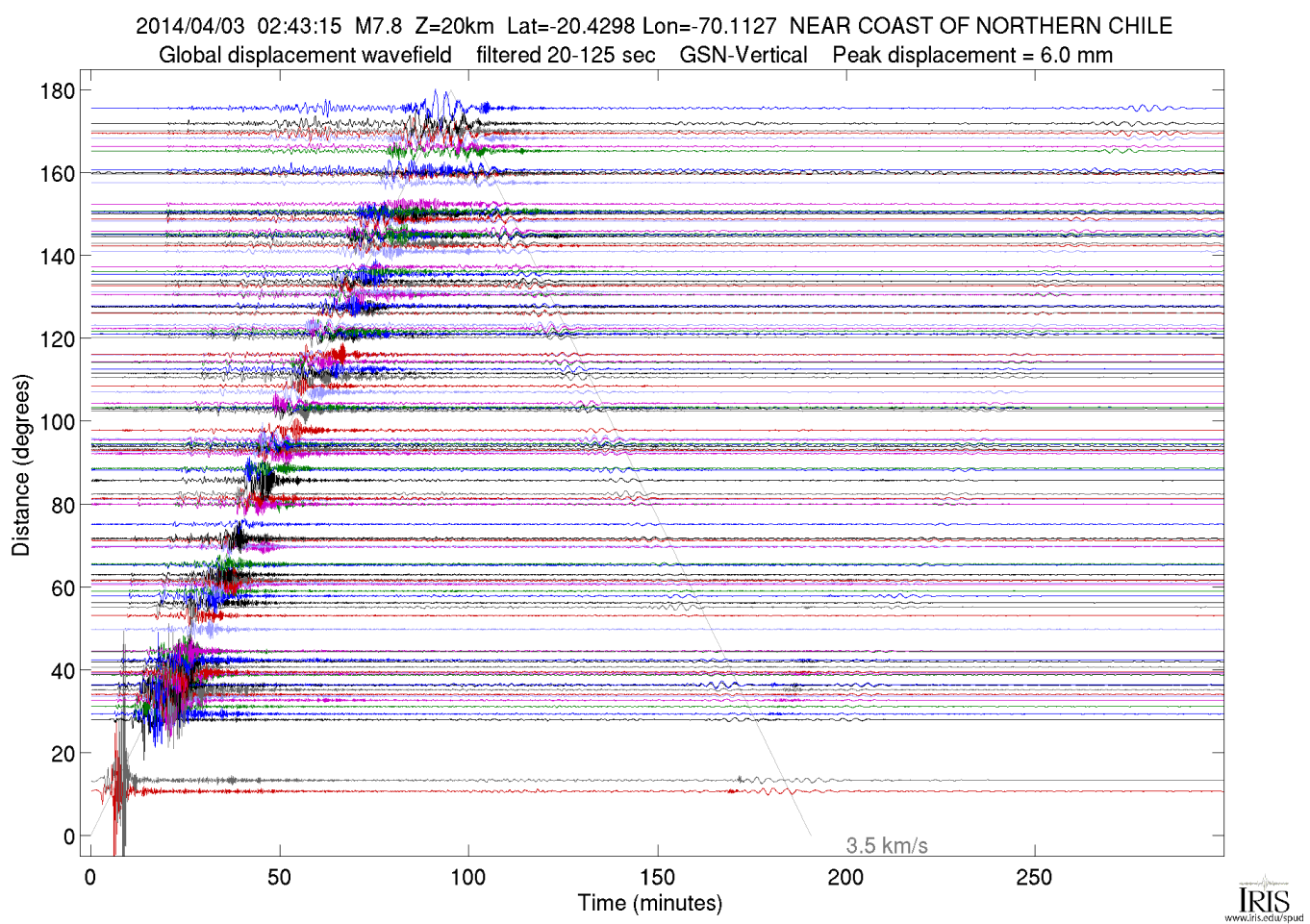The image size is (1310, 924).
Task: Click the 200 minute tick label
Action: (845, 878)
